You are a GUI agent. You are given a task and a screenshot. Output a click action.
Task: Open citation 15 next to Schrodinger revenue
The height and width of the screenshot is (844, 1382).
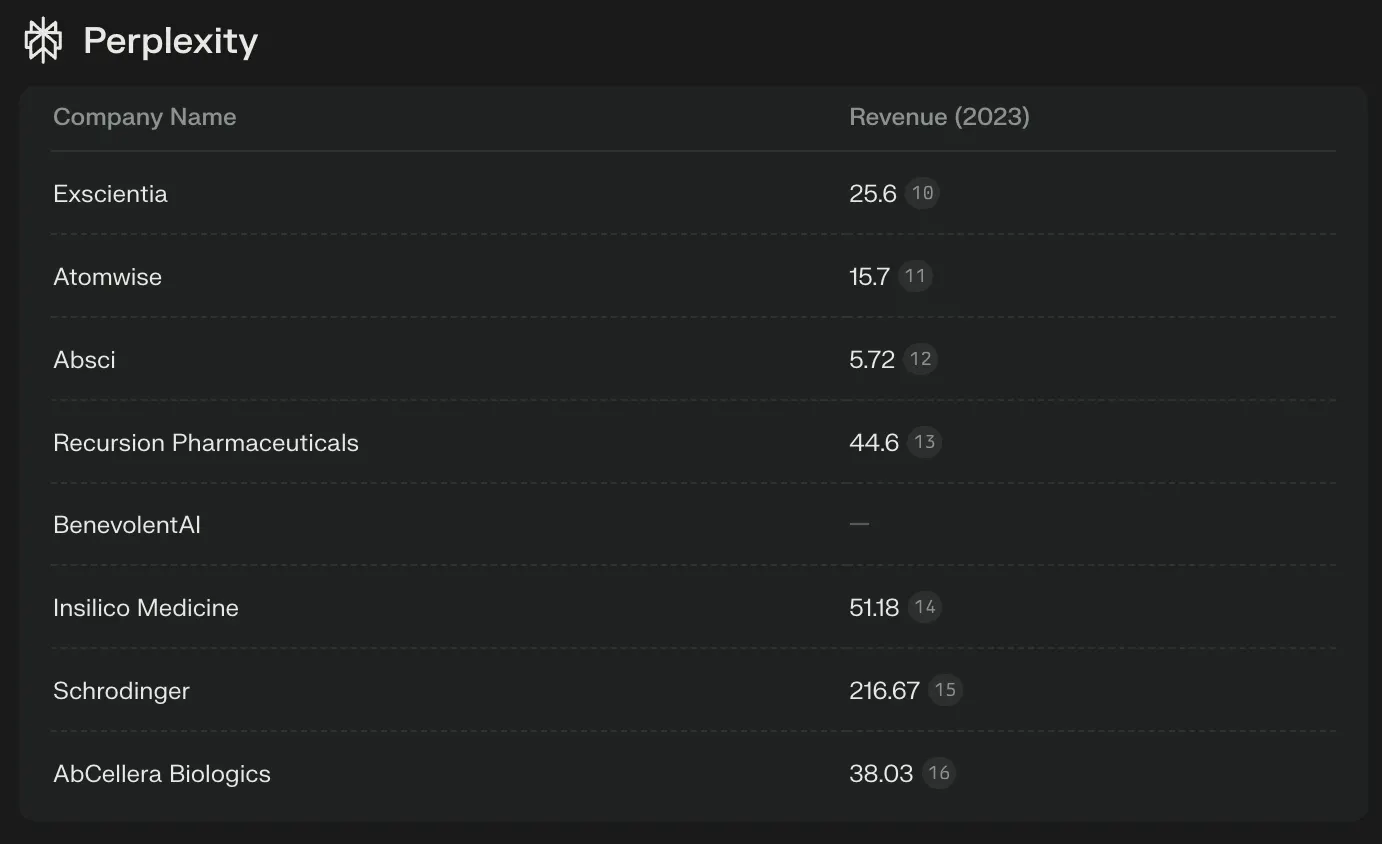945,690
